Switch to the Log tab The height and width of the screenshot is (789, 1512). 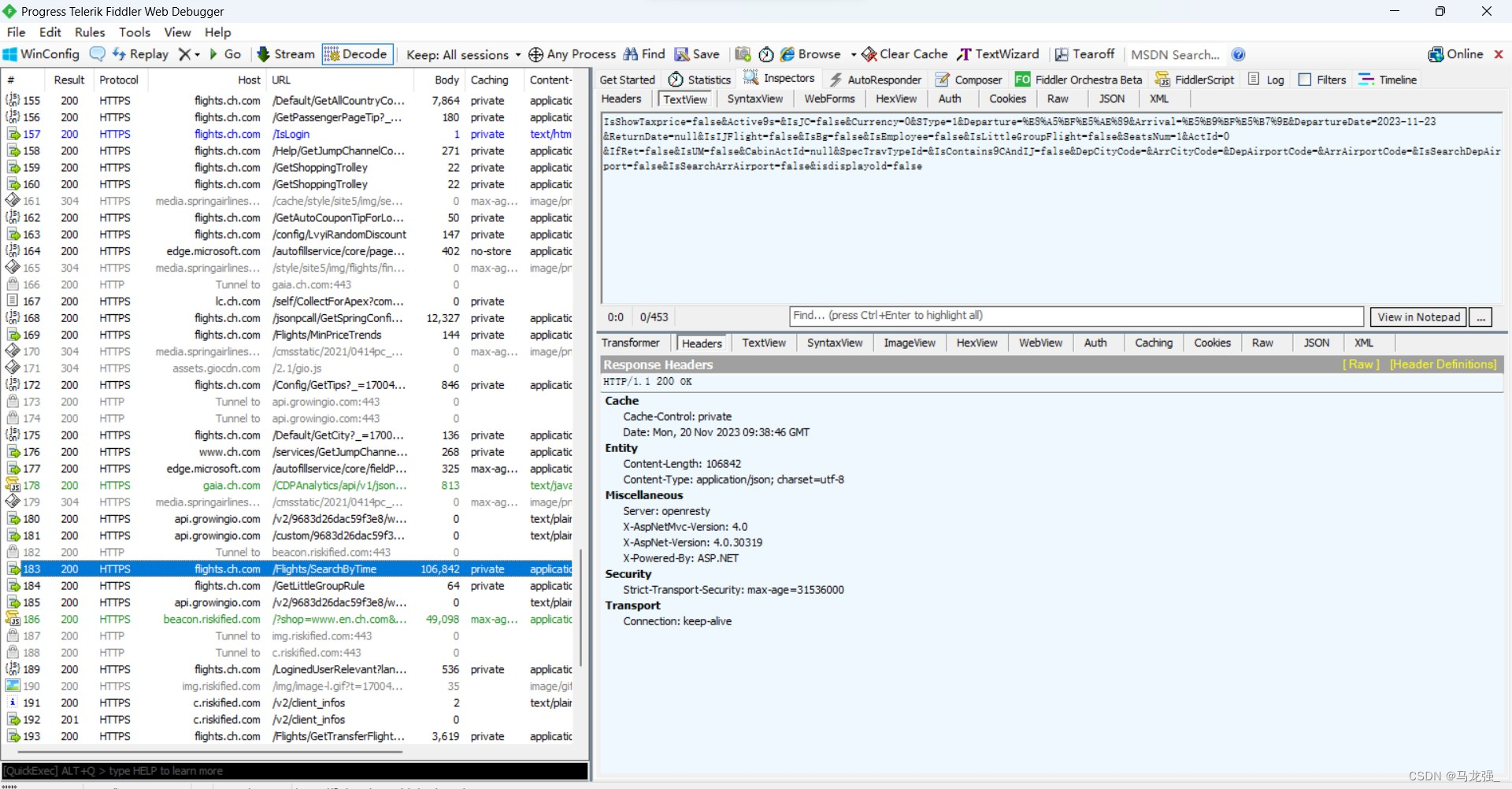tap(1266, 80)
